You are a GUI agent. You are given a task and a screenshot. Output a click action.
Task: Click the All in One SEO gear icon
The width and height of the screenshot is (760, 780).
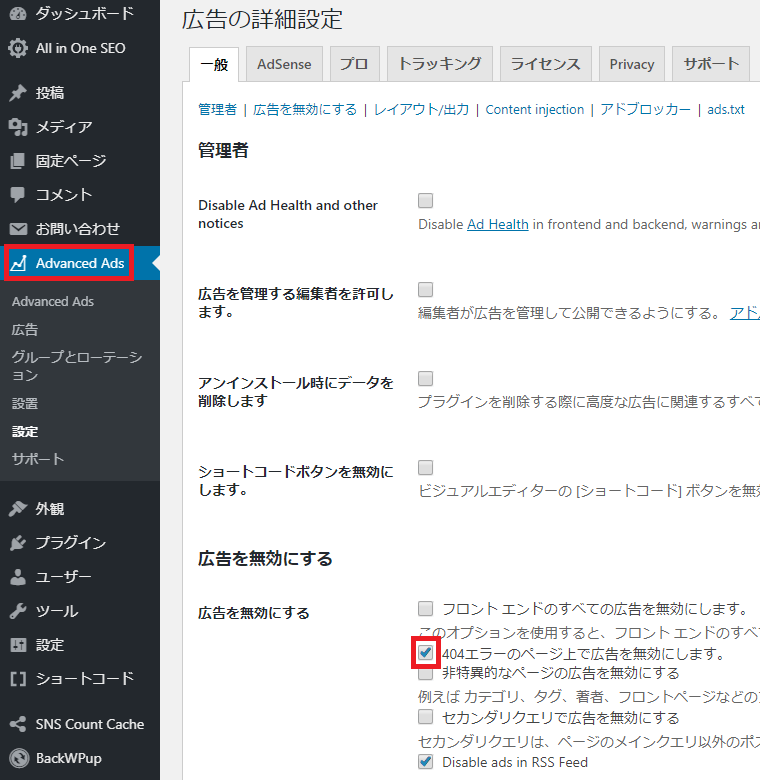pos(18,48)
